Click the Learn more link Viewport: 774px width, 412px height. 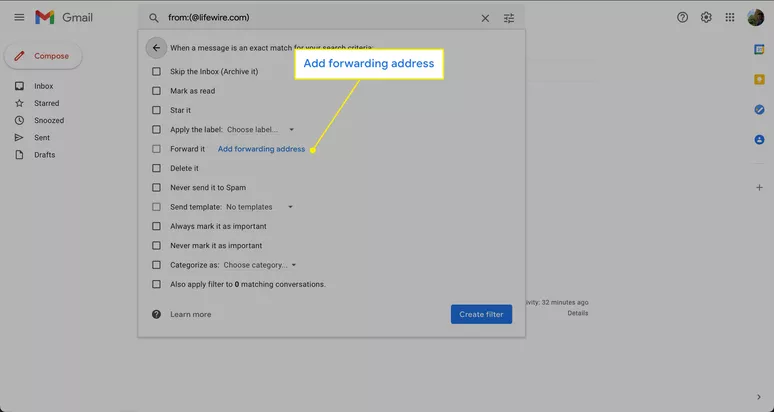(191, 314)
